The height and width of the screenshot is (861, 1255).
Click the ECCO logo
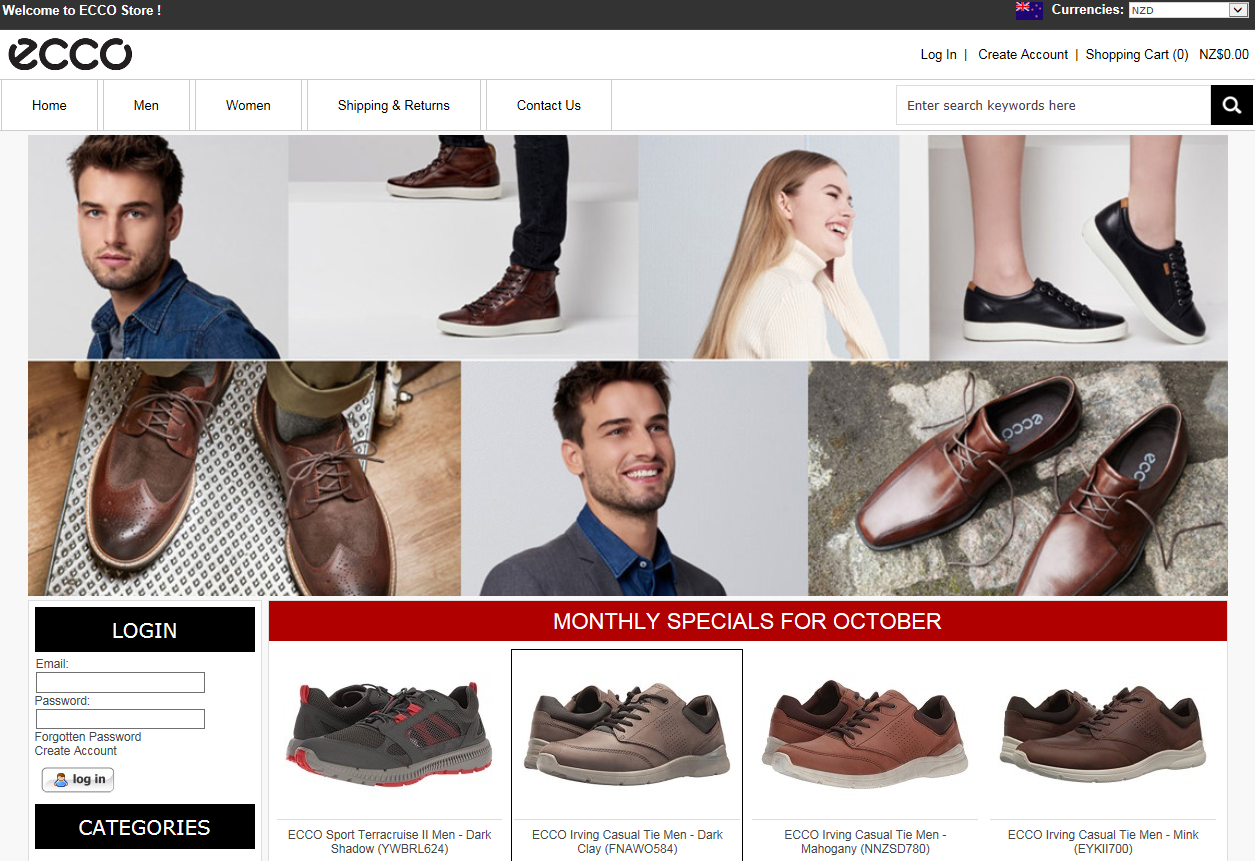[x=70, y=54]
